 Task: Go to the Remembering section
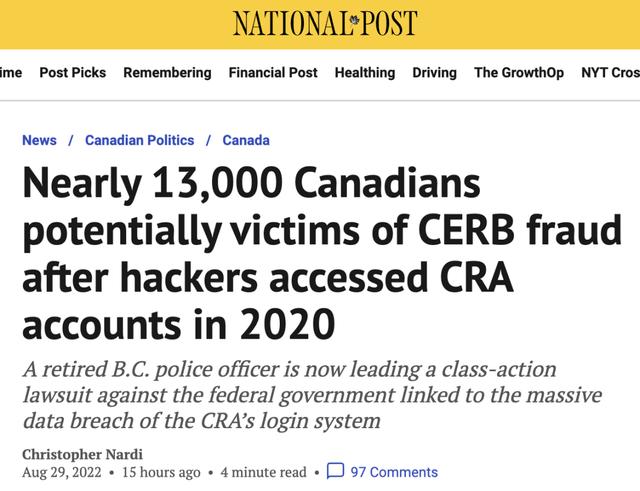point(167,72)
